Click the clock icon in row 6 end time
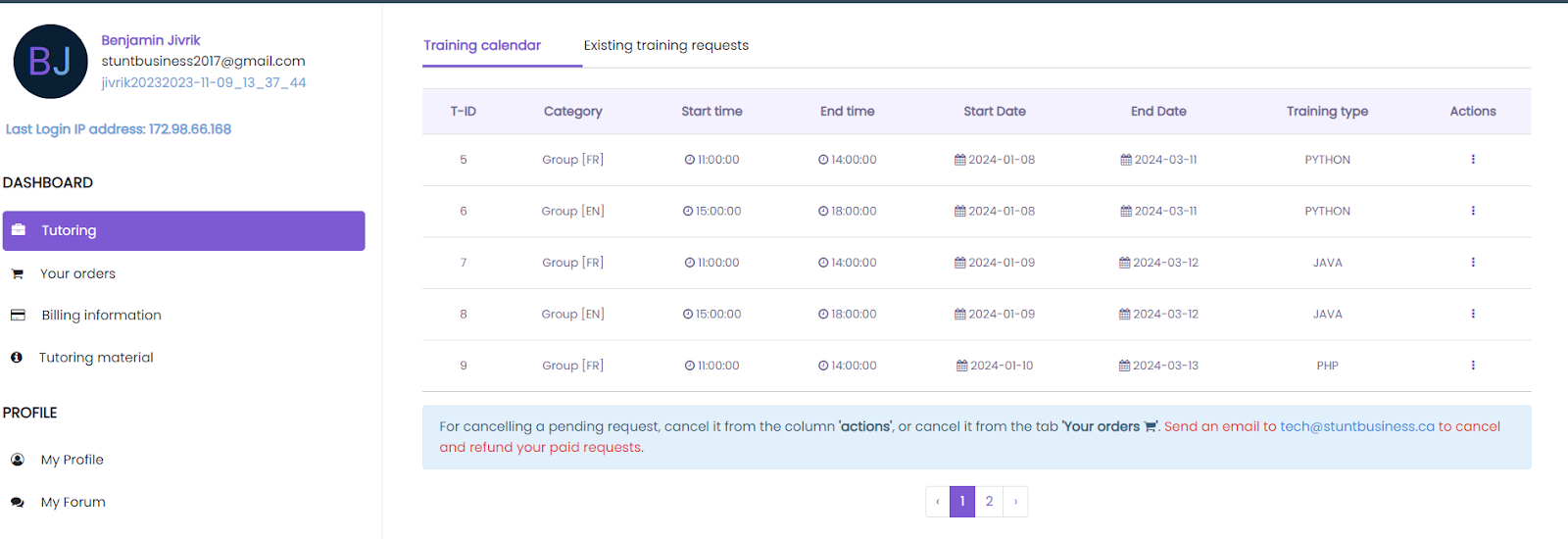Viewport: 1568px width, 539px height. (823, 211)
